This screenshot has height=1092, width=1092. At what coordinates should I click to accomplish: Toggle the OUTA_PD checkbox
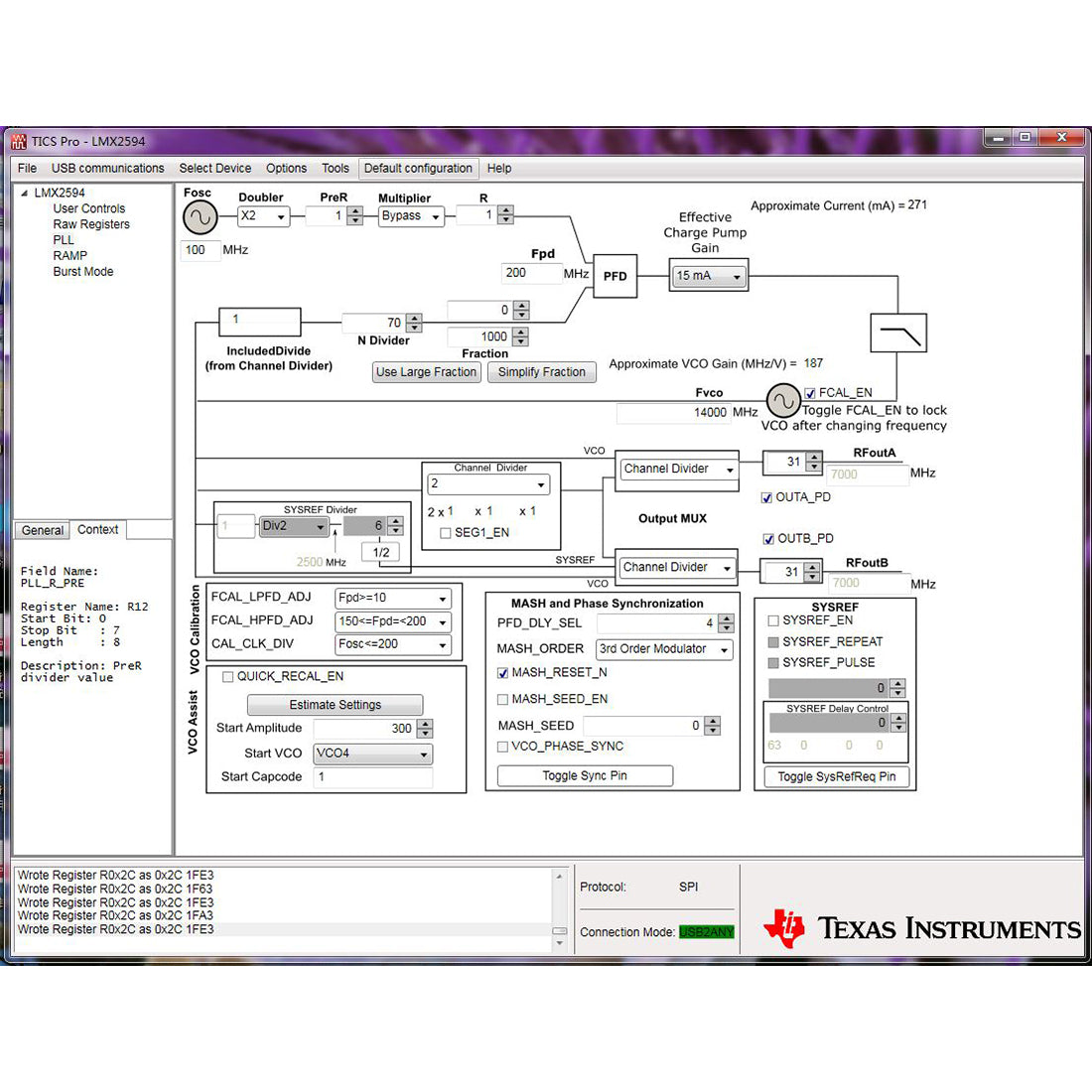pyautogui.click(x=766, y=497)
